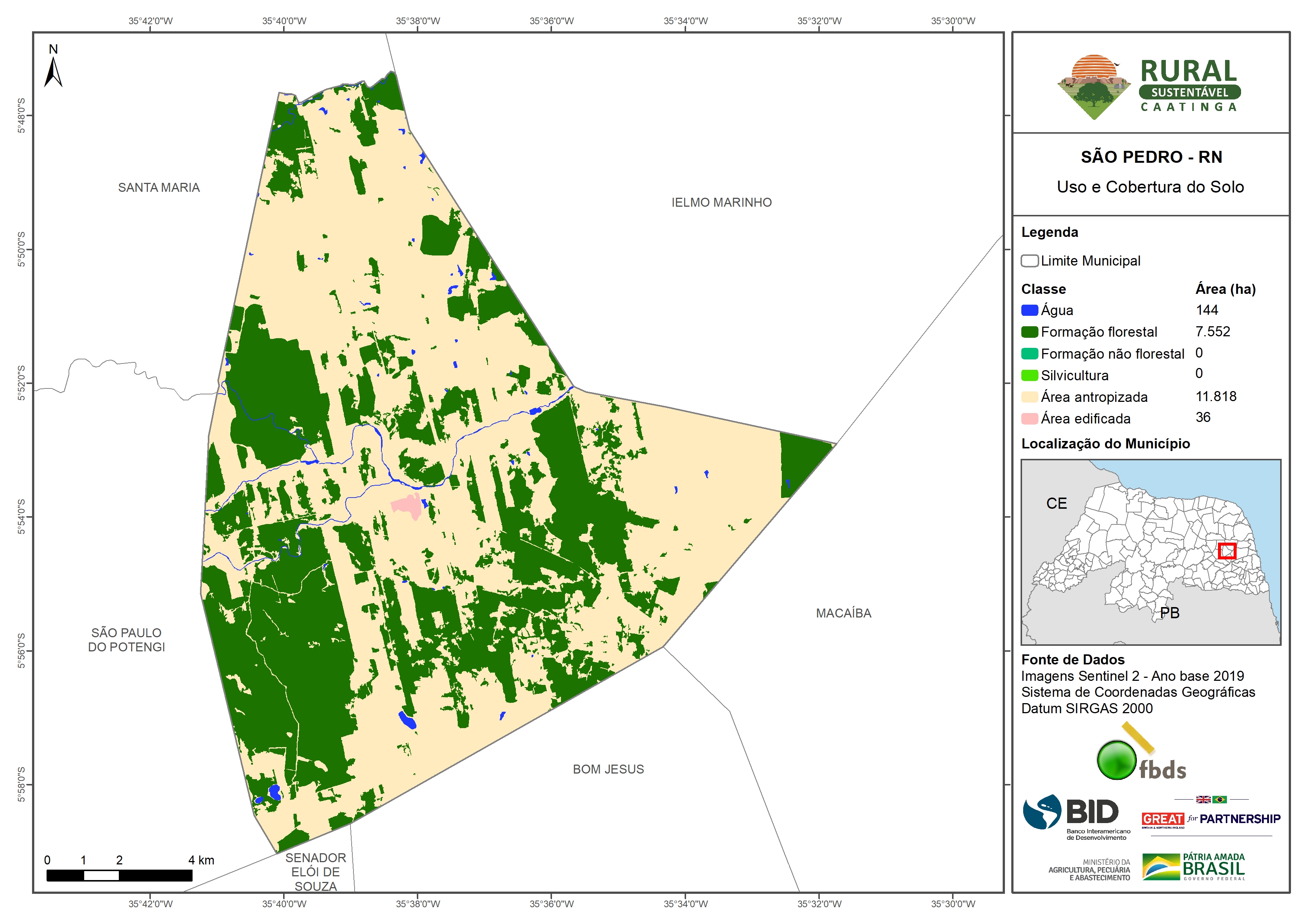
Task: Click the Limite Municipal legend symbol
Action: [x=1029, y=261]
